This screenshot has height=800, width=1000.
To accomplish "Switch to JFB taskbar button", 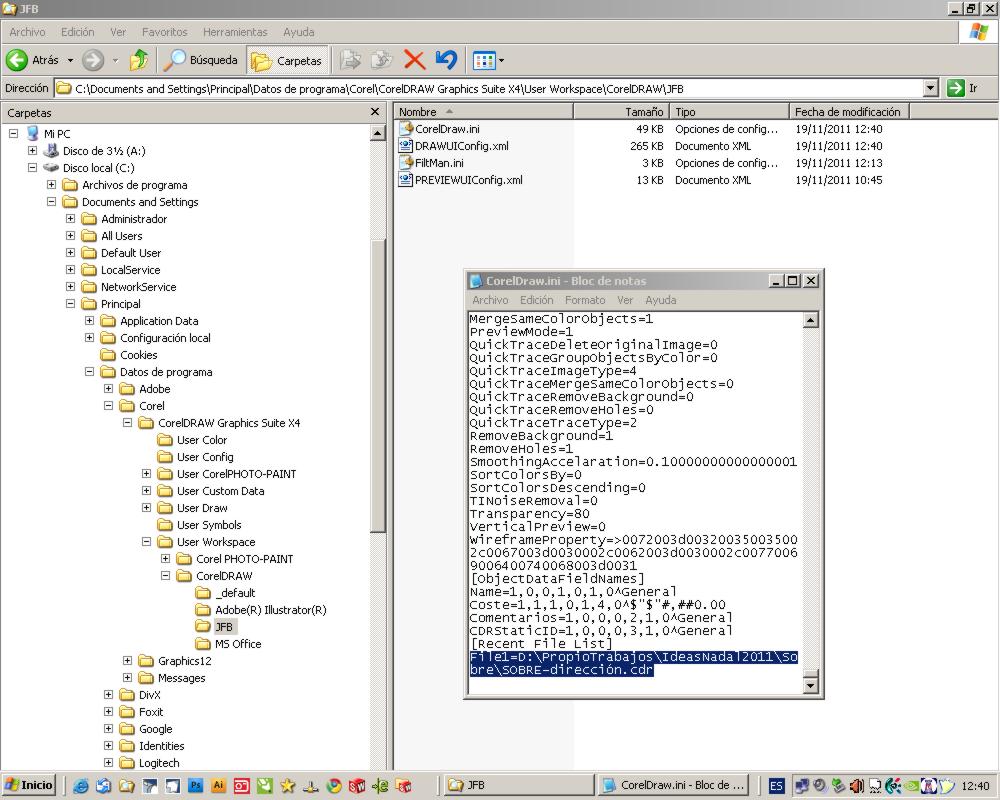I will click(x=518, y=785).
